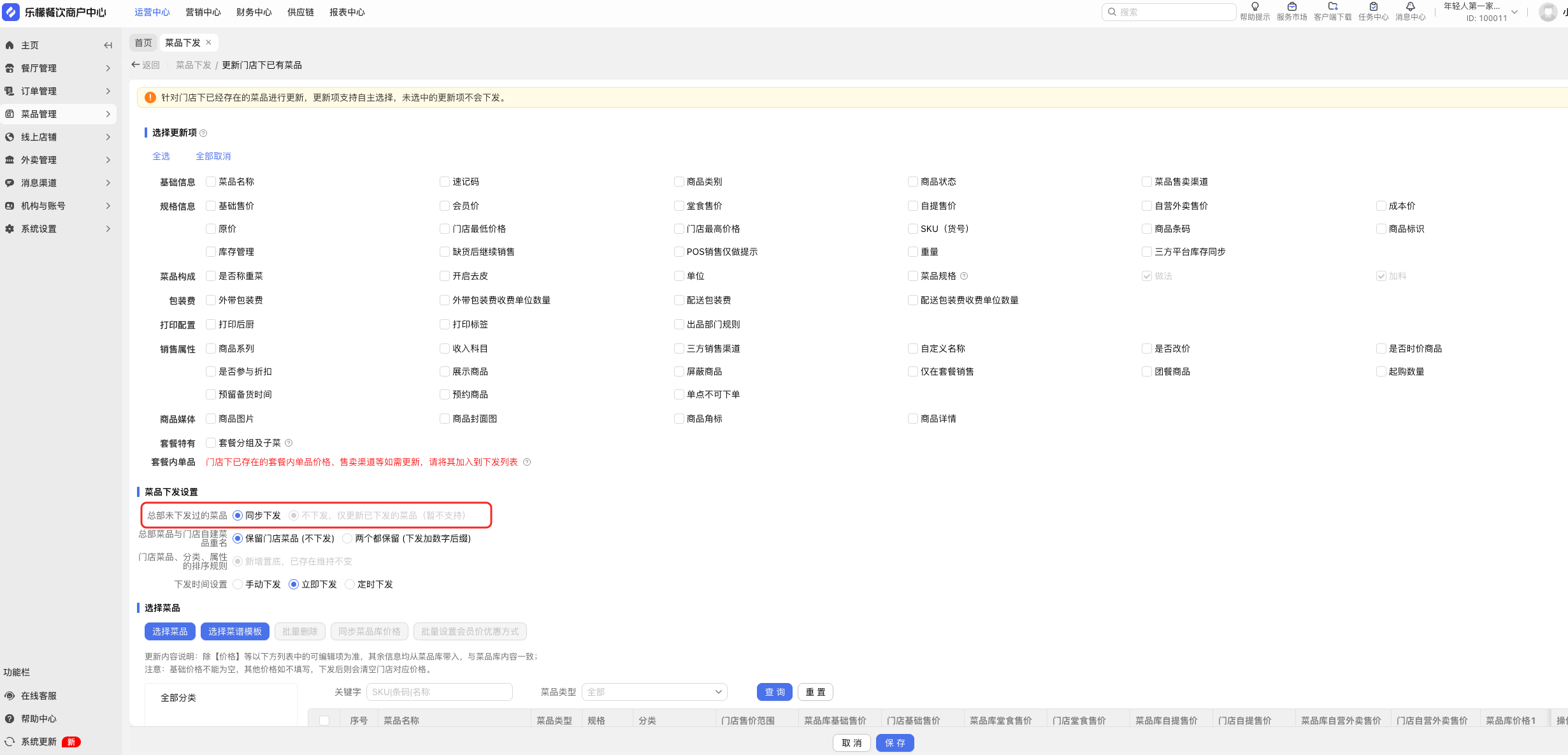Expand account dropdown near ID 100011

tap(1514, 12)
